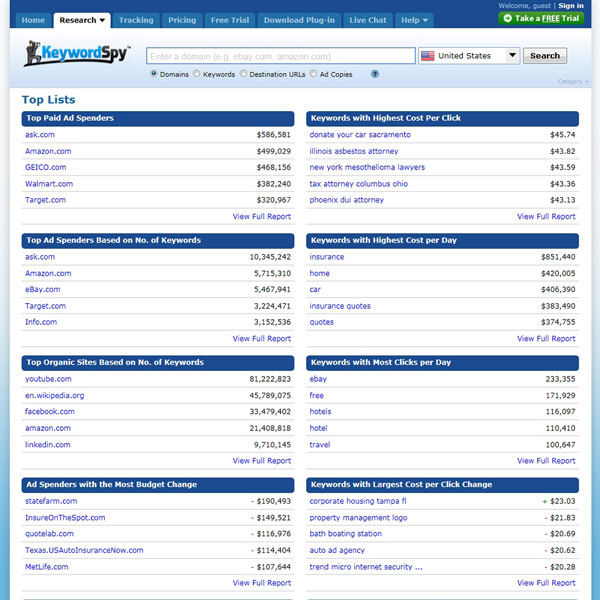
Task: Open youtube.com link
Action: 48,379
